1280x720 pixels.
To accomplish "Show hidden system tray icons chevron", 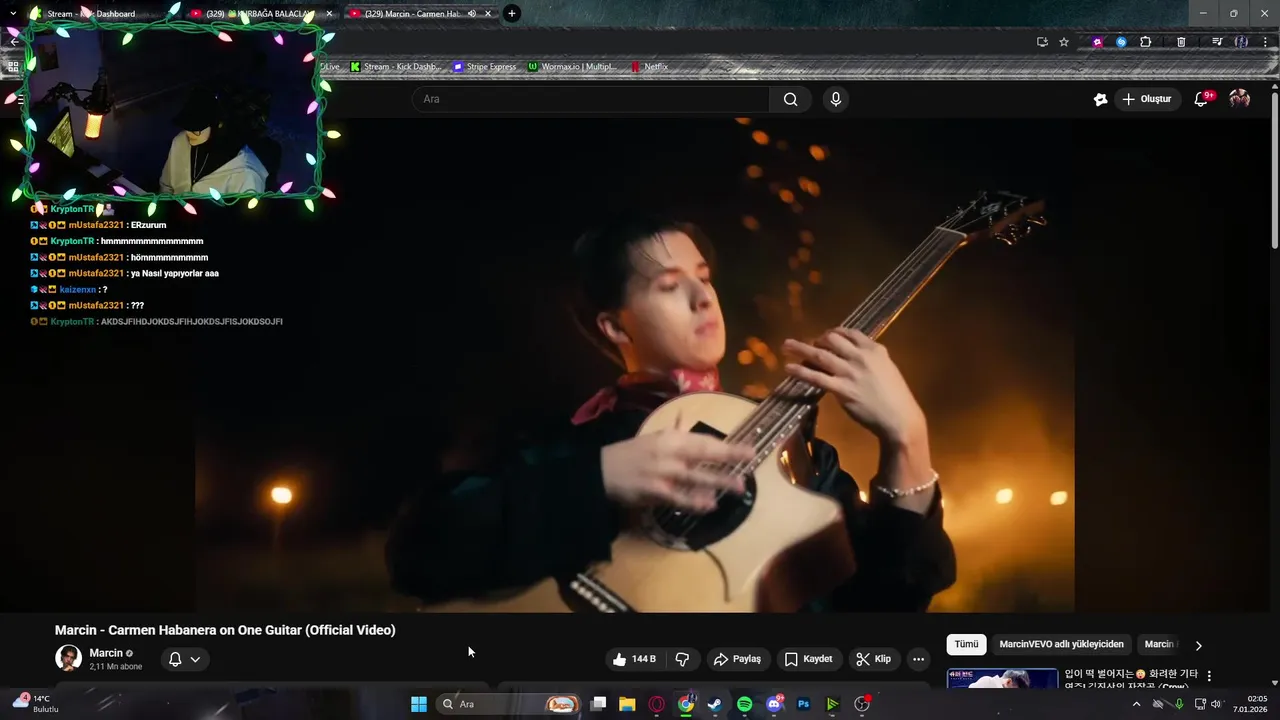I will click(1136, 704).
